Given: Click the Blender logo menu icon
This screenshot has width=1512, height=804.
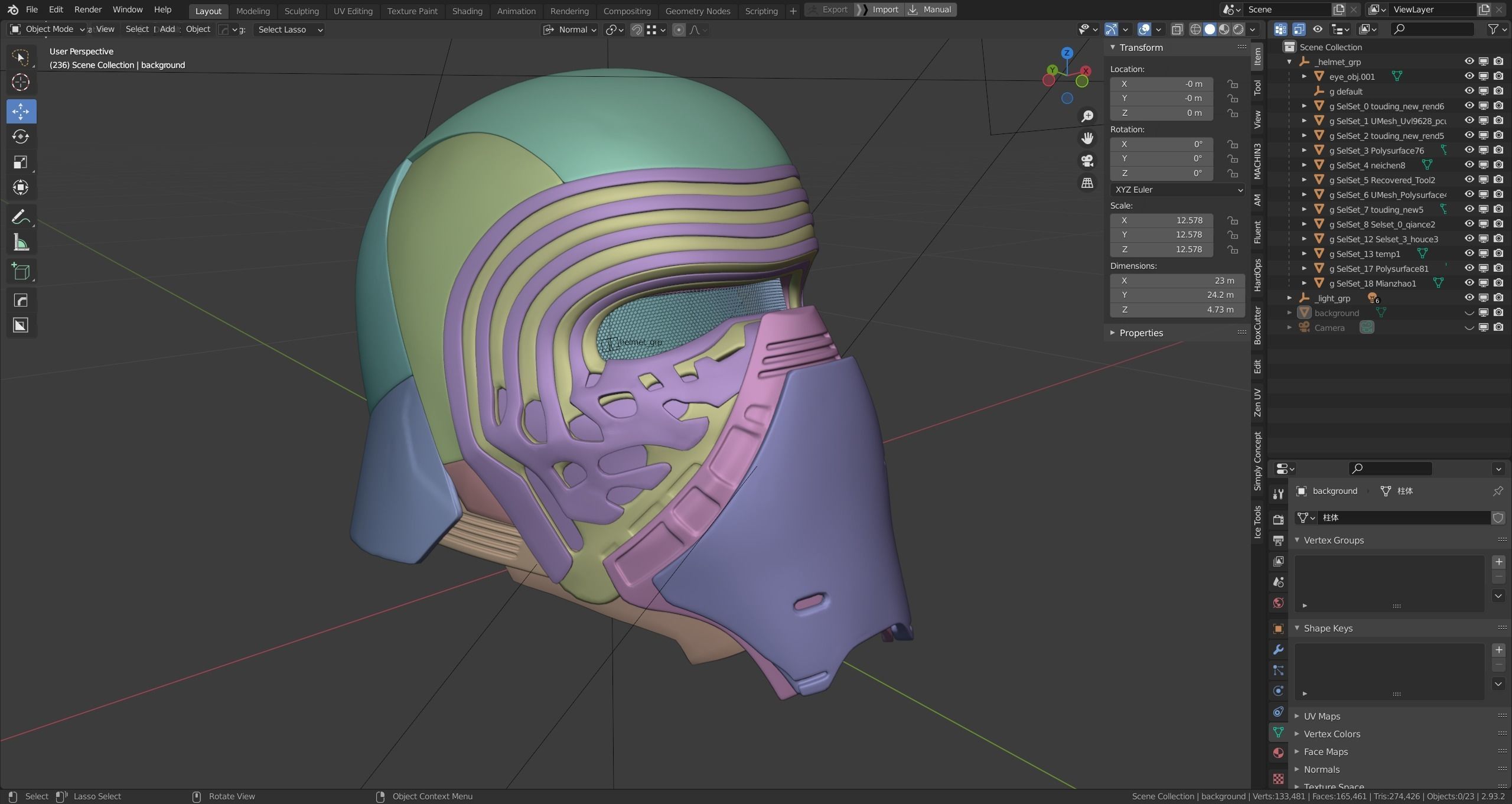Looking at the screenshot, I should coord(13,9).
